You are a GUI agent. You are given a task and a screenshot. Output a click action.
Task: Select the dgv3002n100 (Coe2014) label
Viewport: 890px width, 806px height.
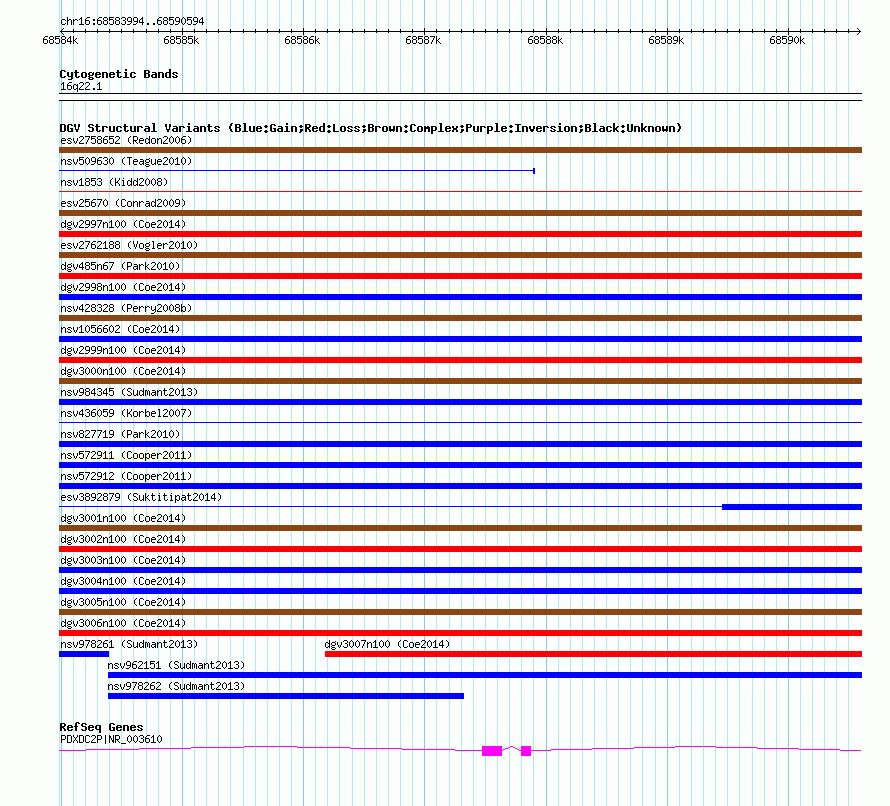pyautogui.click(x=123, y=539)
